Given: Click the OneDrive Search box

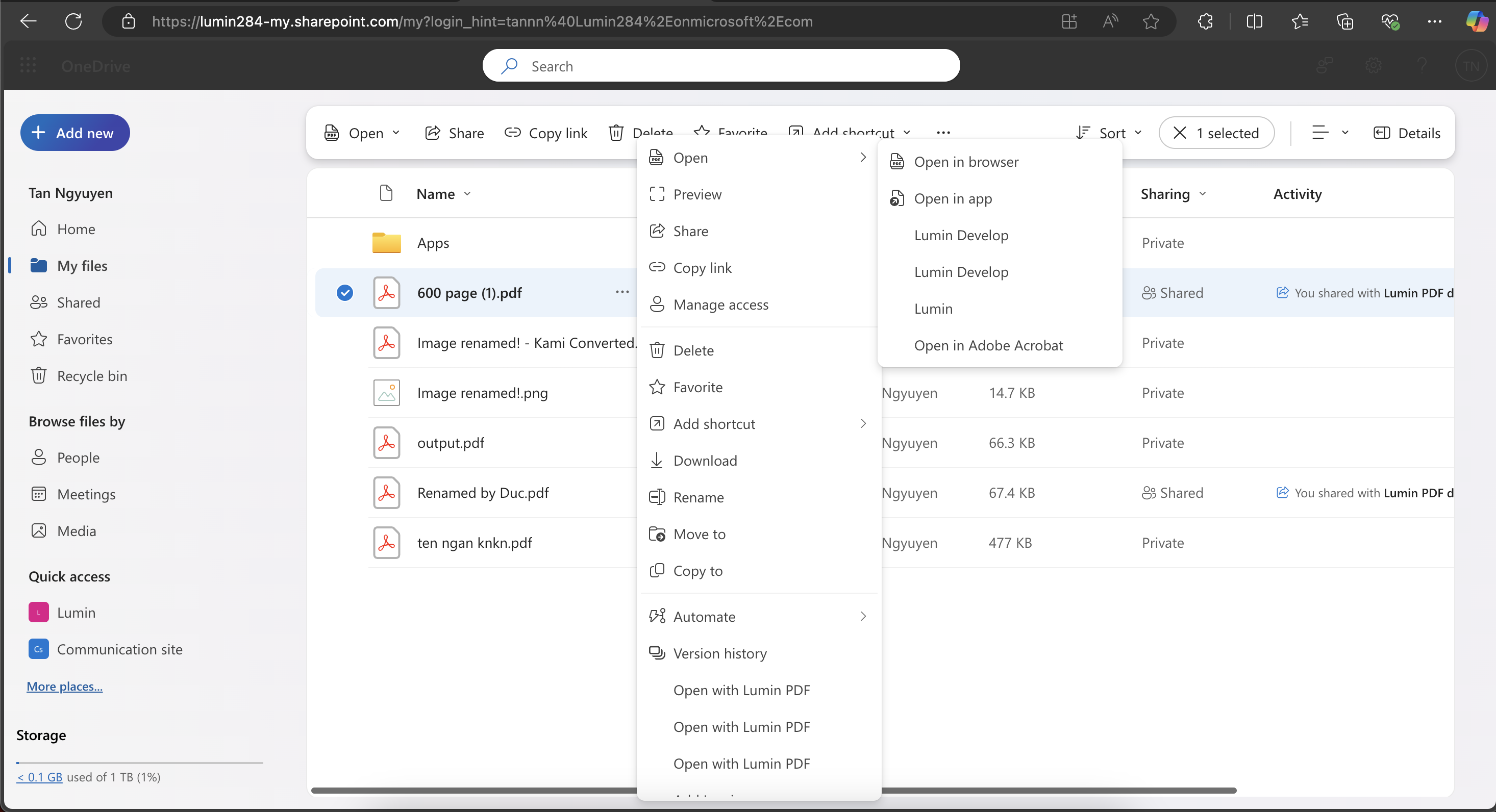Looking at the screenshot, I should coord(721,66).
